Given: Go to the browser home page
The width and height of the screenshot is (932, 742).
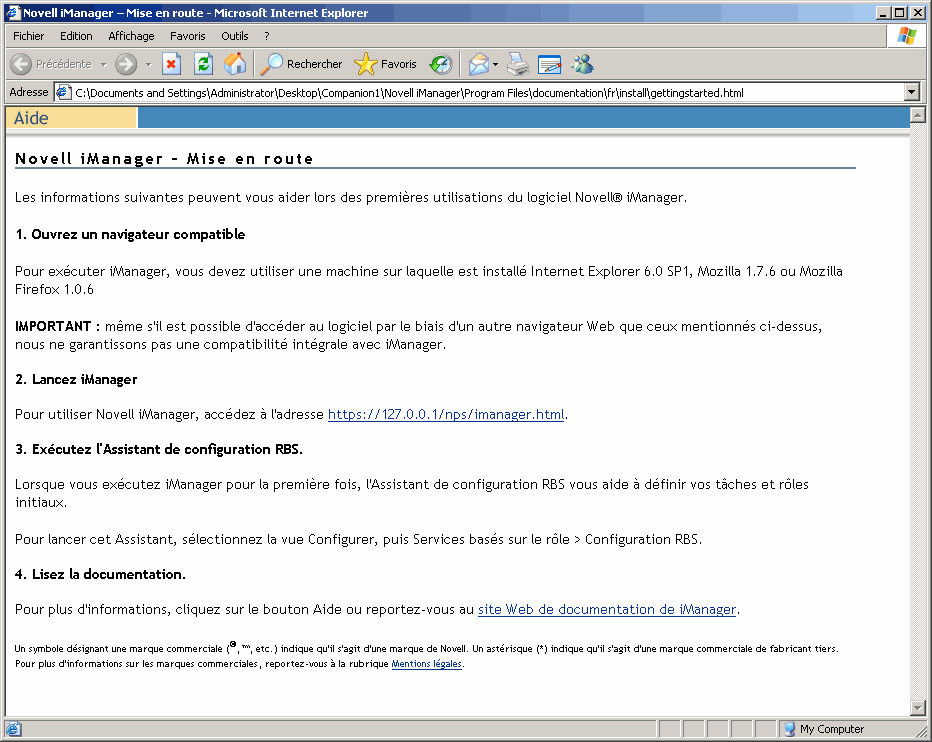Looking at the screenshot, I should [x=237, y=64].
